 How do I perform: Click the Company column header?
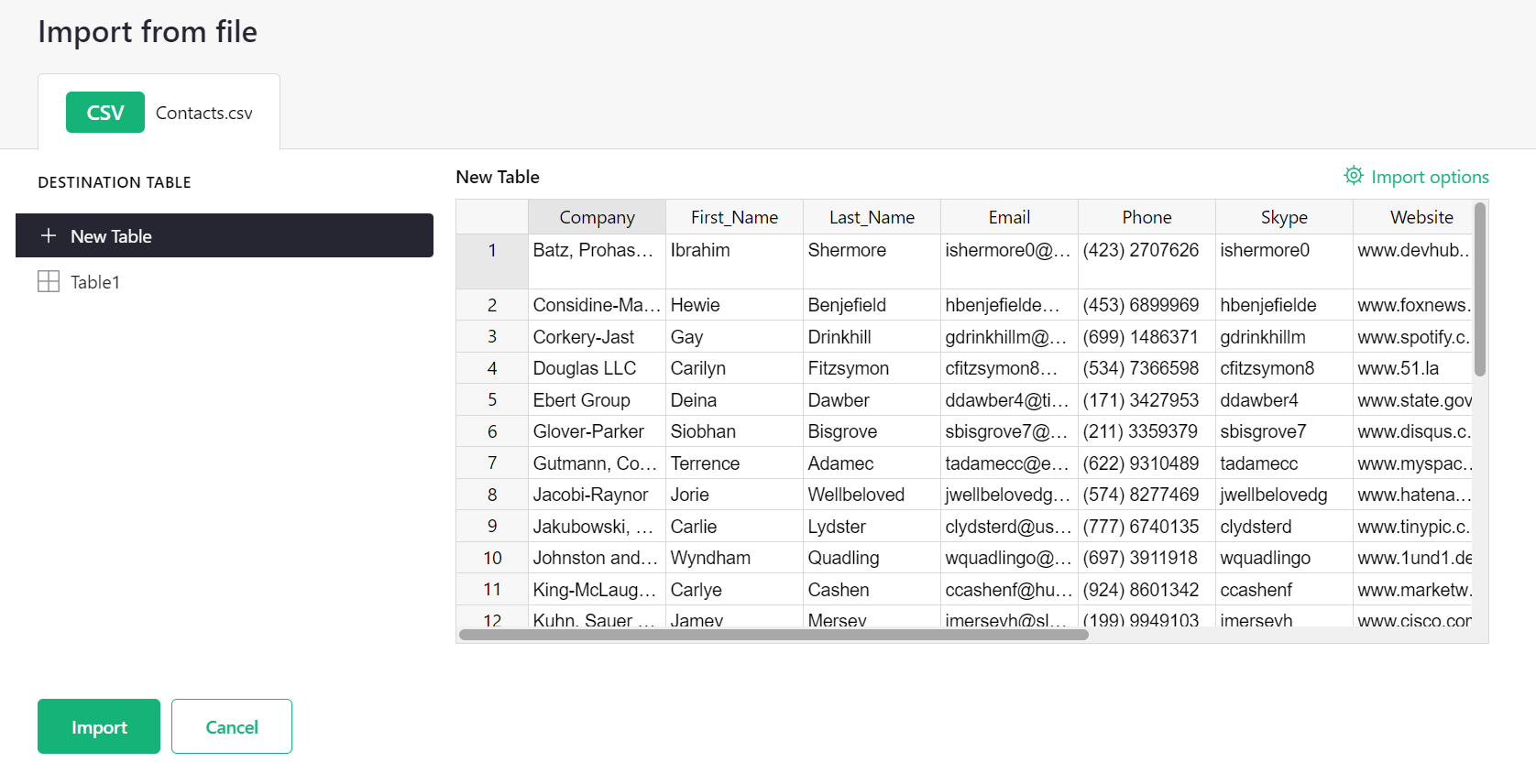[597, 217]
